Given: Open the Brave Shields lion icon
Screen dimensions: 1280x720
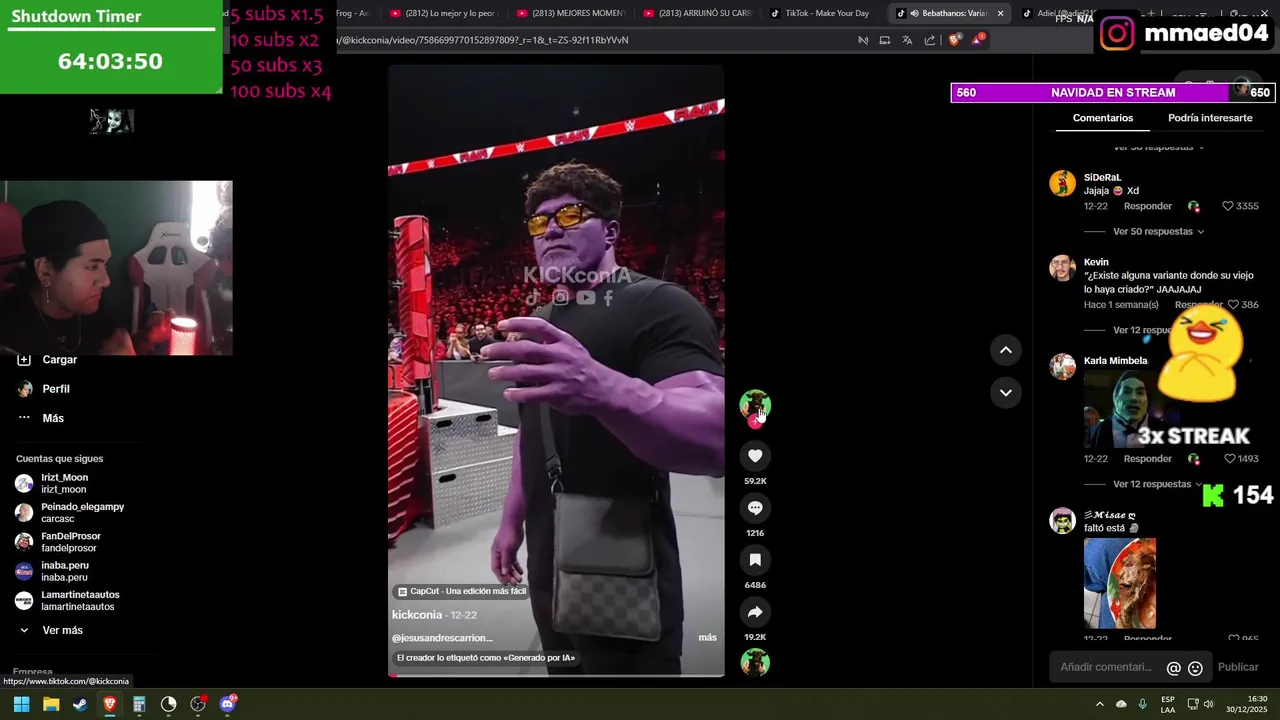Looking at the screenshot, I should click(954, 40).
